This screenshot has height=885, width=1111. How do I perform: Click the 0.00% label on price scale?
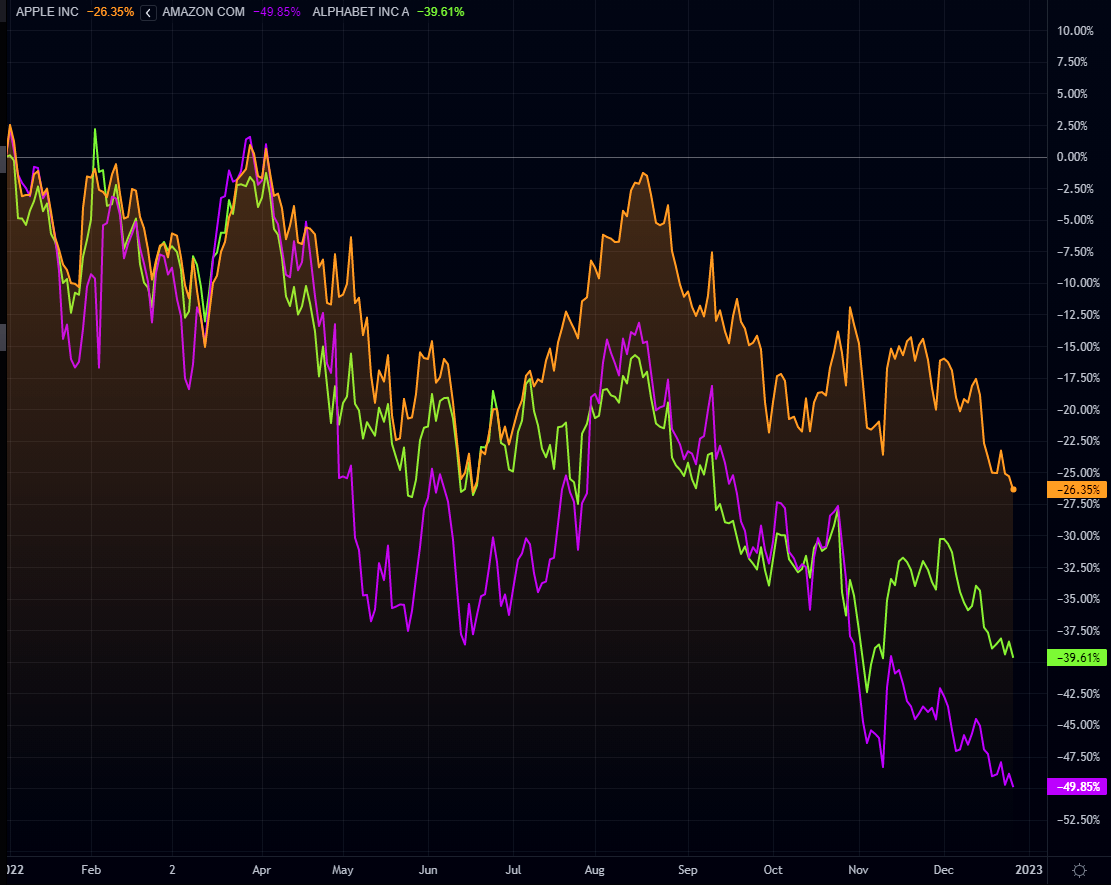pyautogui.click(x=1072, y=157)
